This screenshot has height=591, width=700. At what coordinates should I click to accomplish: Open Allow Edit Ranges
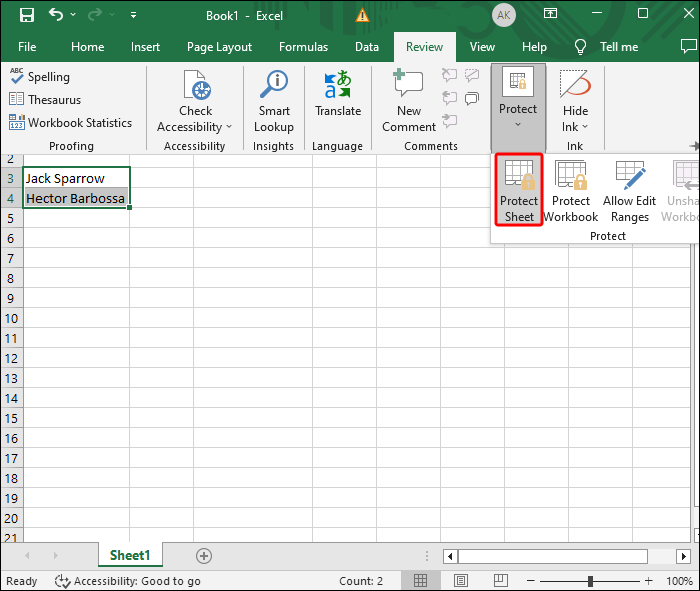pyautogui.click(x=630, y=190)
